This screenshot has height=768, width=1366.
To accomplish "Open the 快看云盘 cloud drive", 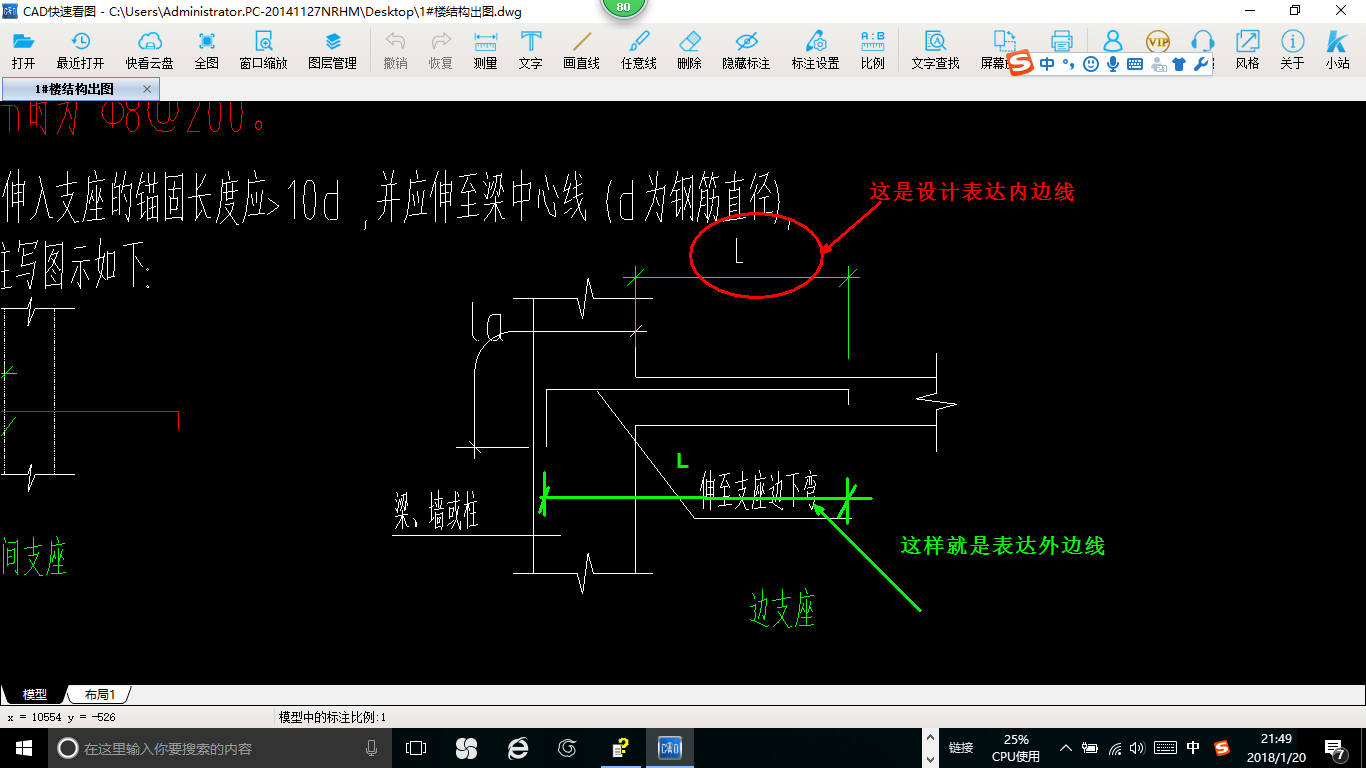I will pyautogui.click(x=149, y=50).
